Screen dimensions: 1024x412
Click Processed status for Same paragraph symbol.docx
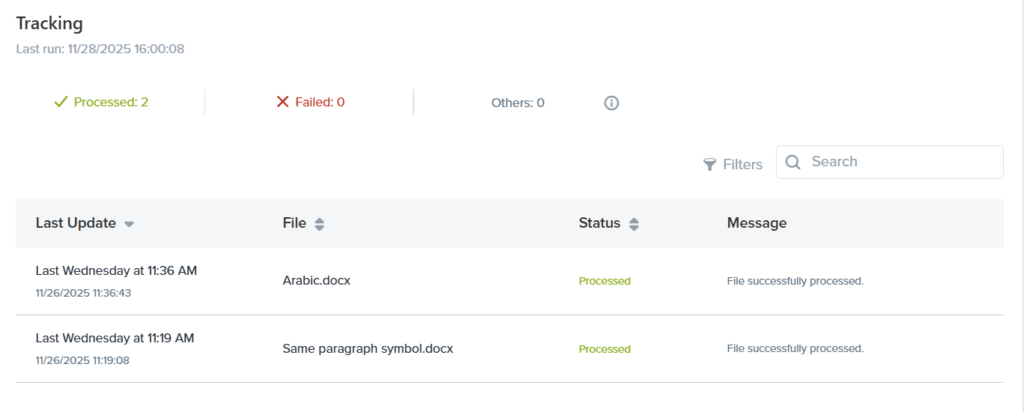pyautogui.click(x=604, y=349)
